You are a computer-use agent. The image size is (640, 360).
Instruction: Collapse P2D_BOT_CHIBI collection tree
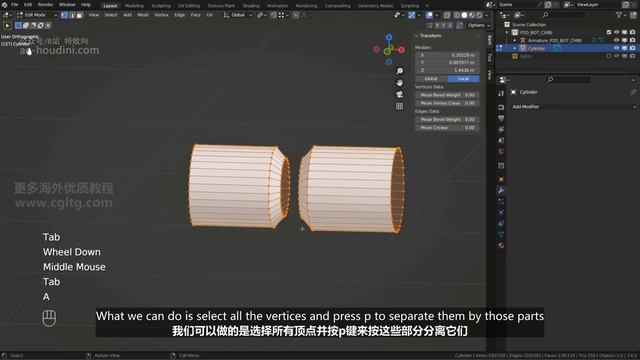click(x=507, y=32)
